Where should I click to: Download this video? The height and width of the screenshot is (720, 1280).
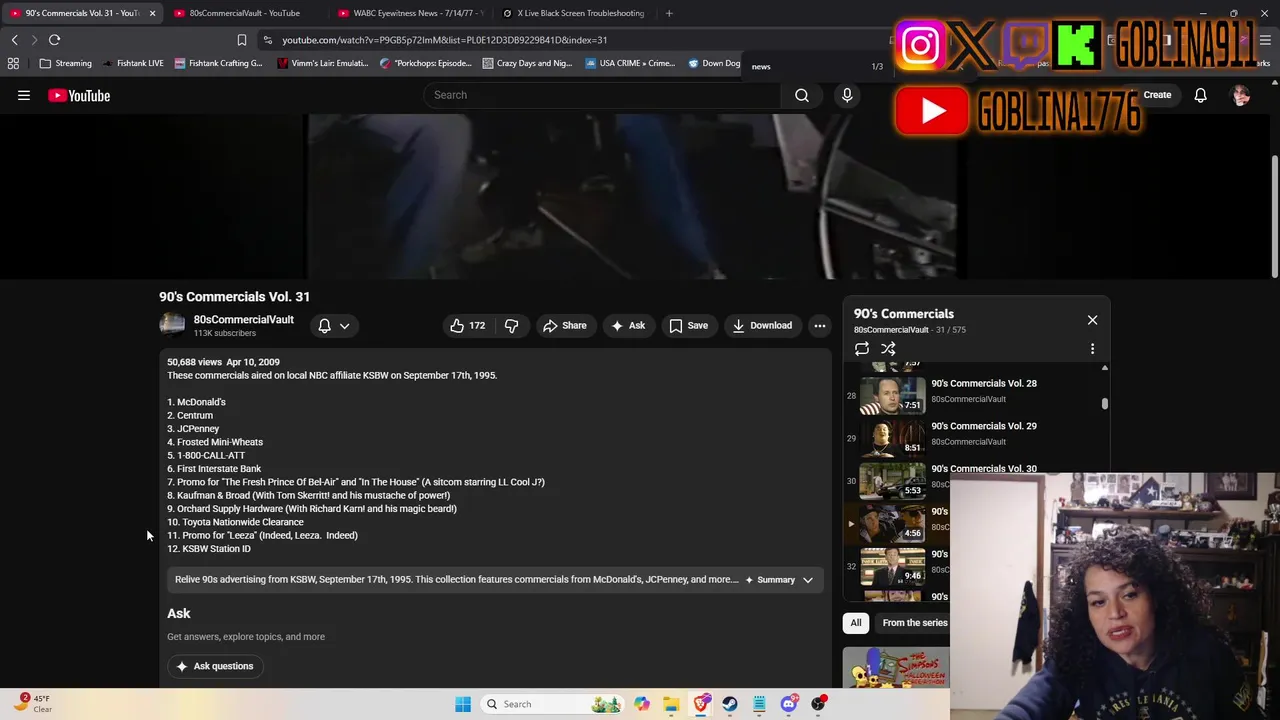[x=762, y=325]
